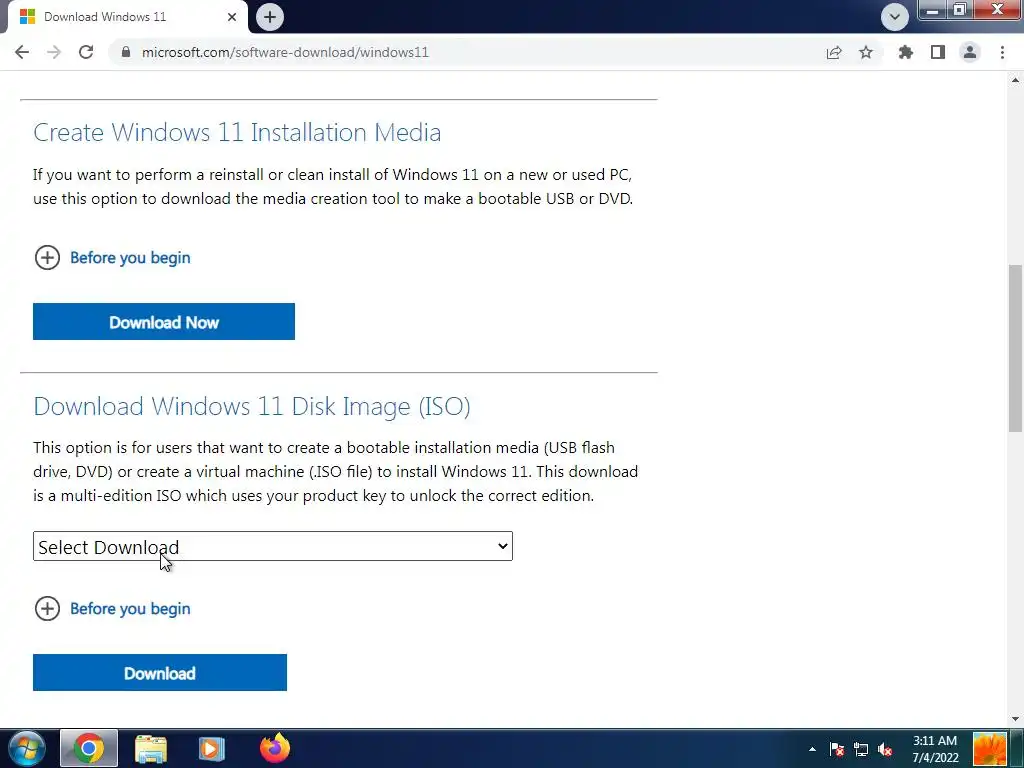
Task: Click the Create Windows 11 Installation Media heading
Action: click(237, 133)
